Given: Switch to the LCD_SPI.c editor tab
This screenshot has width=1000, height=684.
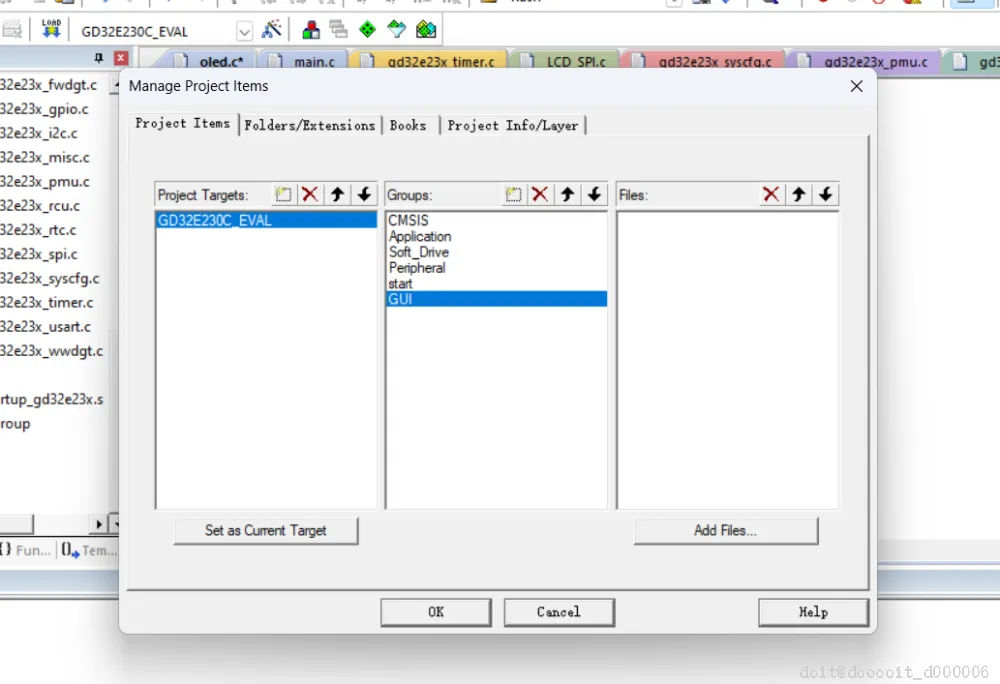Looking at the screenshot, I should point(565,61).
